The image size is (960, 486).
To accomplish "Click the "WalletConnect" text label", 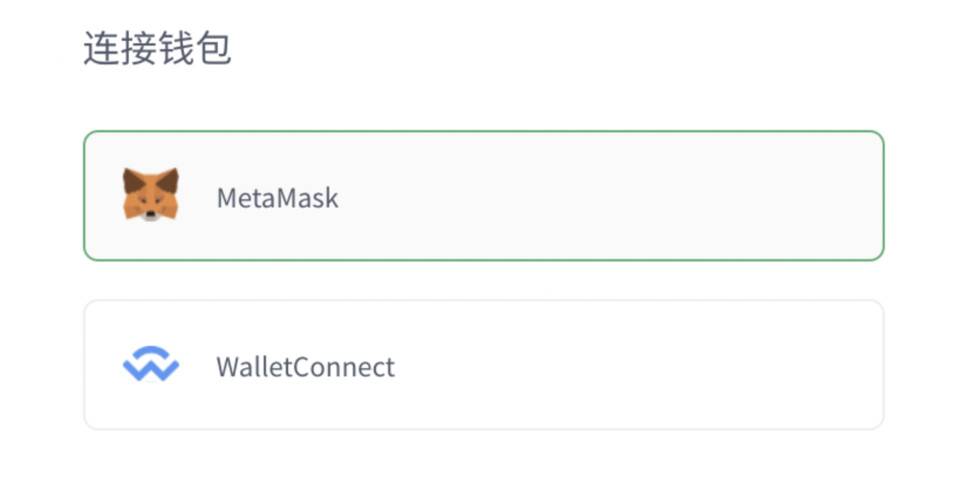I will point(305,367).
